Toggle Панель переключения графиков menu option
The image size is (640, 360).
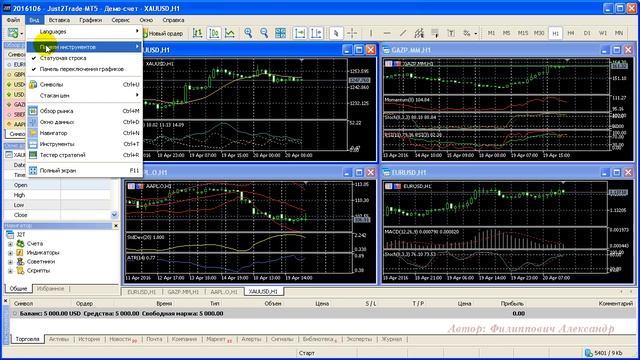(x=84, y=69)
